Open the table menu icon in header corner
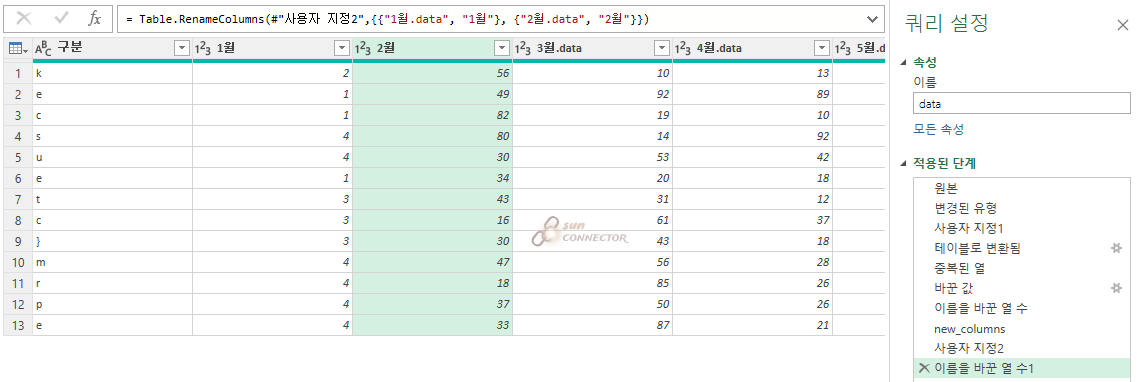Image resolution: width=1137 pixels, height=382 pixels. coord(17,49)
